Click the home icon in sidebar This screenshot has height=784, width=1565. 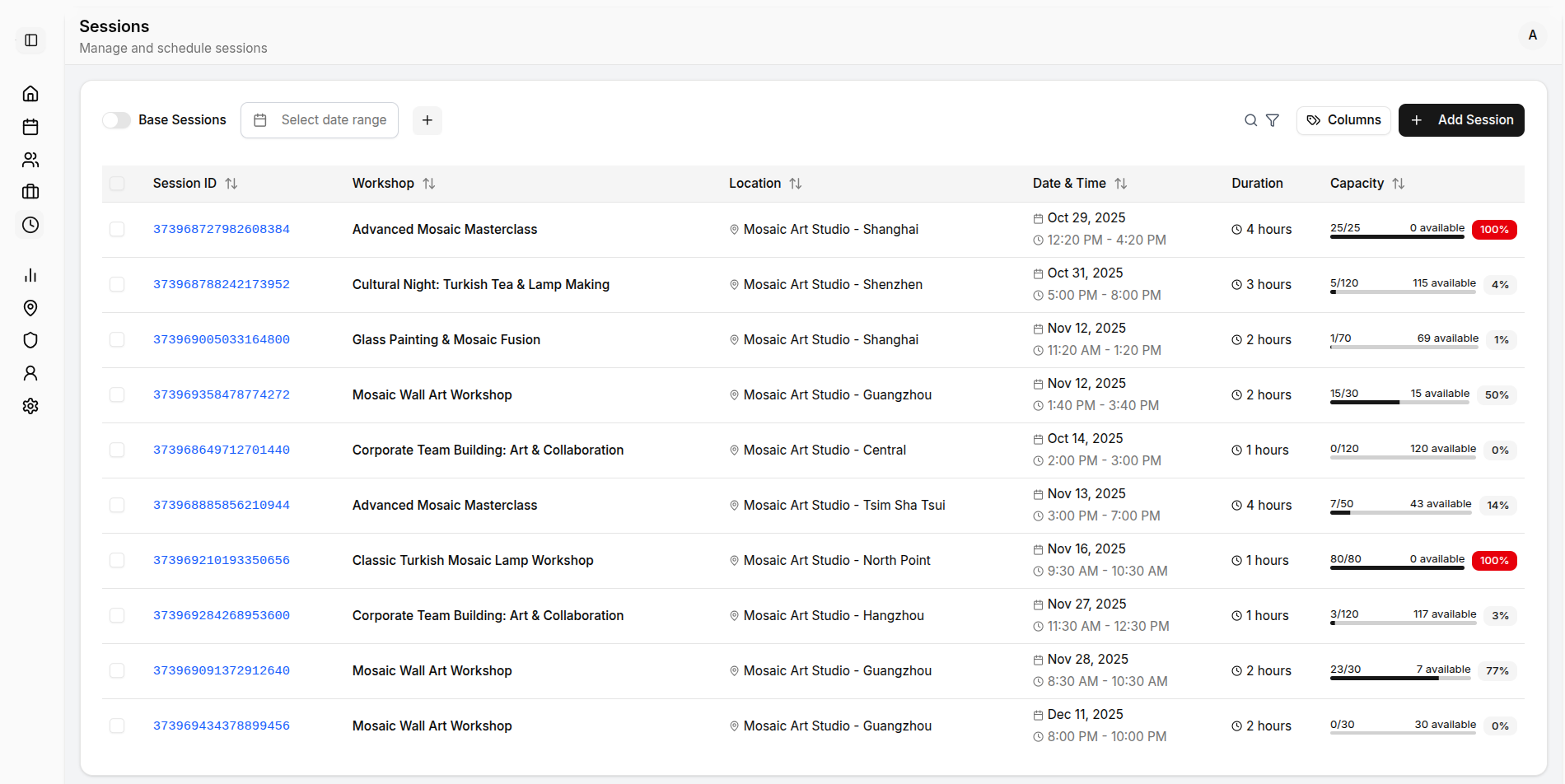pos(30,94)
